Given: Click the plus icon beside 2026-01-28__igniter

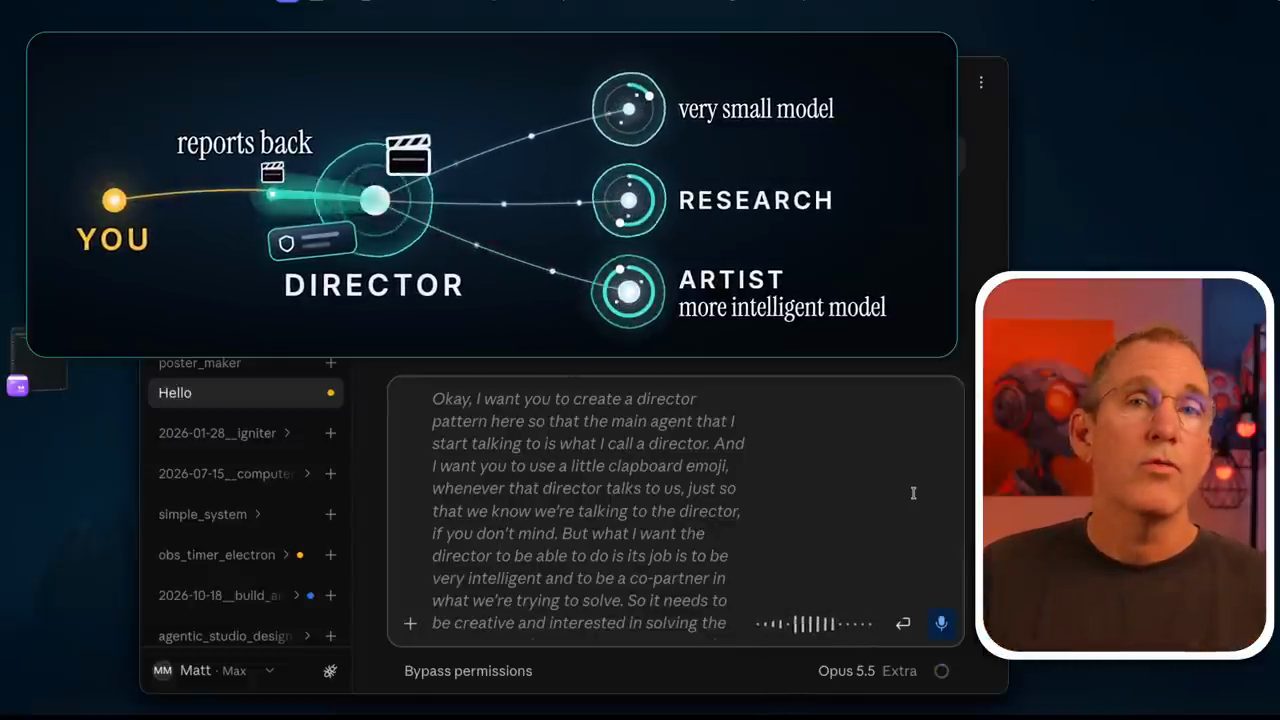Looking at the screenshot, I should coord(331,433).
